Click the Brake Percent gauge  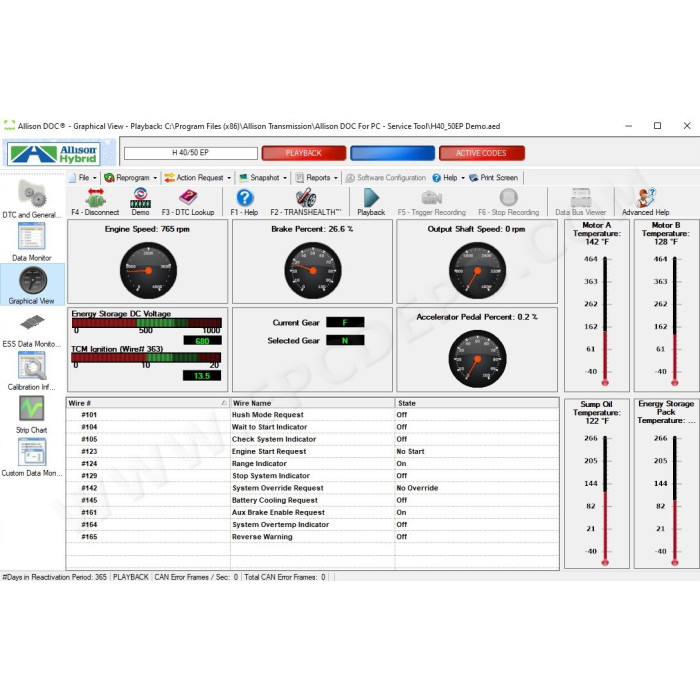click(313, 271)
